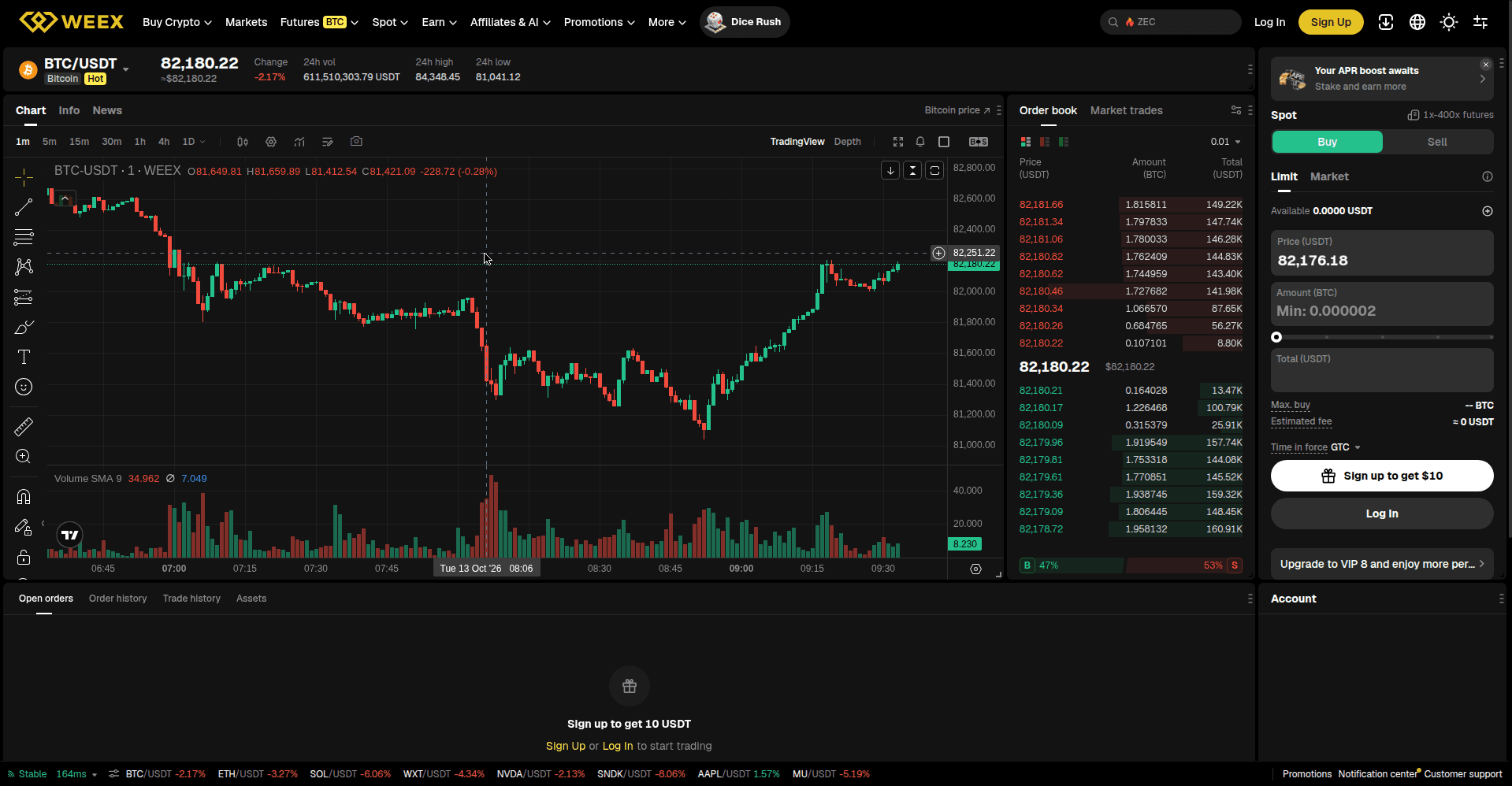Close the APR boost banner
Viewport: 1512px width, 786px height.
coord(1486,65)
